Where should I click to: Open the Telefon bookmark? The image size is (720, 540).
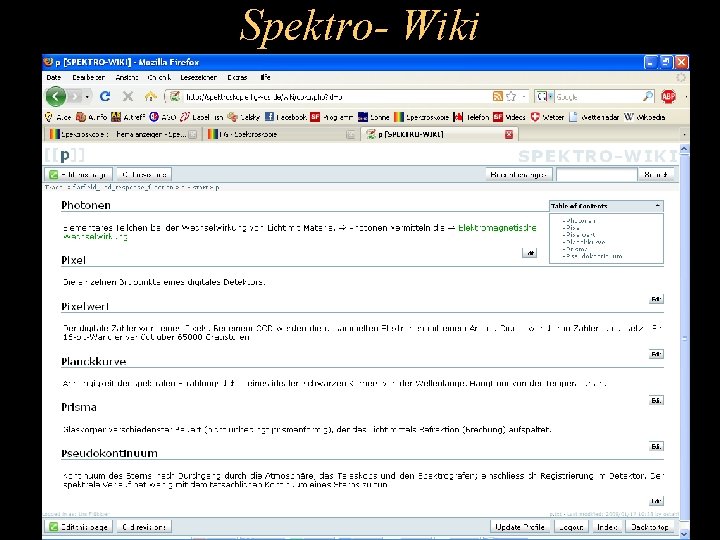pyautogui.click(x=471, y=117)
